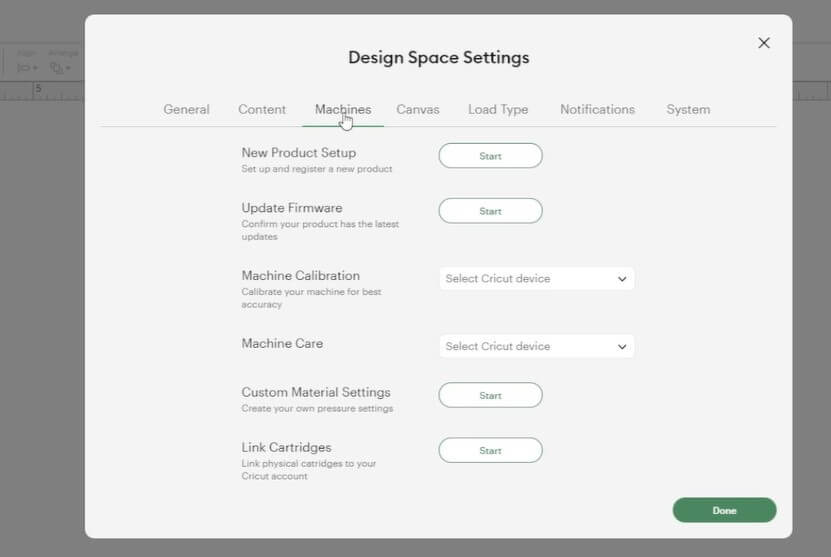831x557 pixels.
Task: Go to the Canvas tab
Action: point(418,109)
